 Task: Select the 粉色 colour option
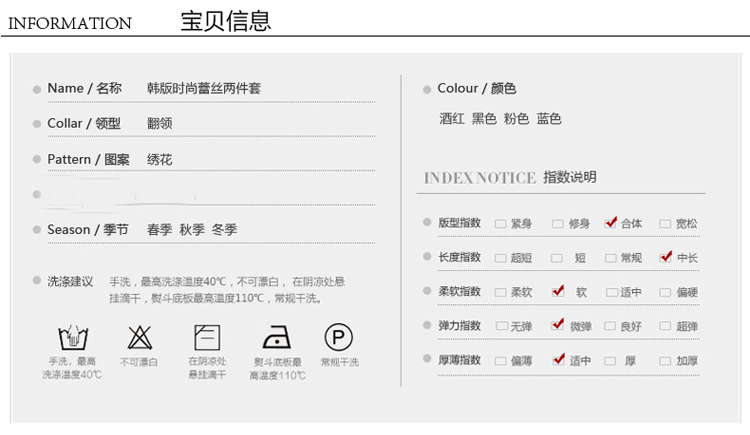click(x=516, y=119)
